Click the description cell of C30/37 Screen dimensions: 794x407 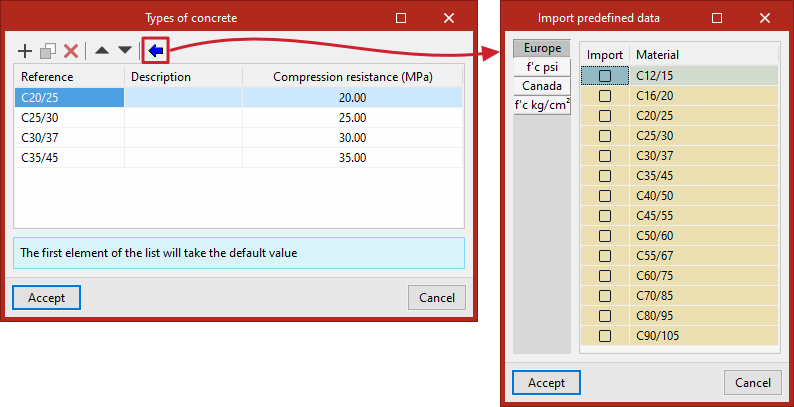pos(184,138)
